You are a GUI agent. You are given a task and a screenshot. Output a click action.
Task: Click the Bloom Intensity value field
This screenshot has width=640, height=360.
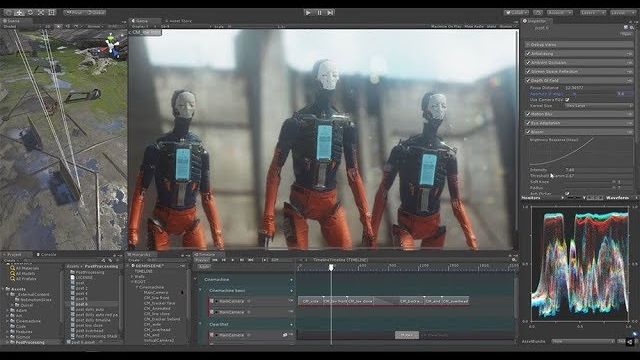point(599,170)
